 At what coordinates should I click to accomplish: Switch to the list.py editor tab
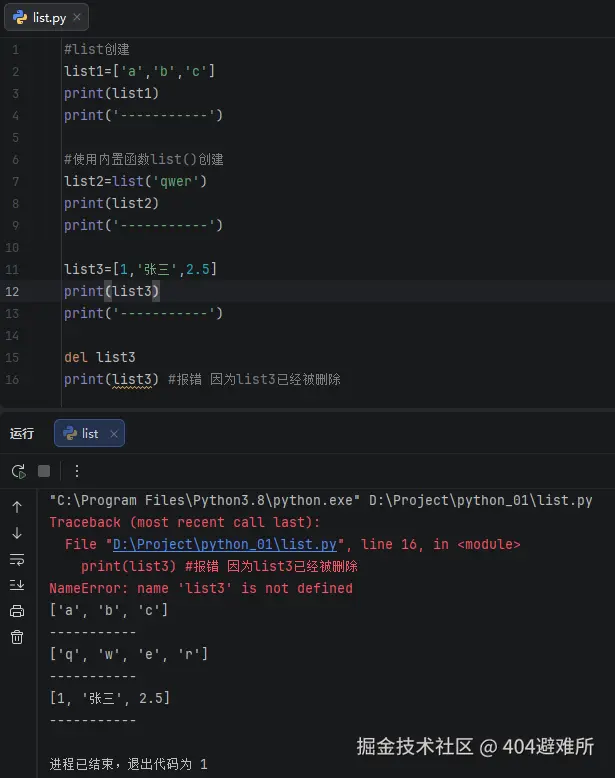pyautogui.click(x=46, y=17)
